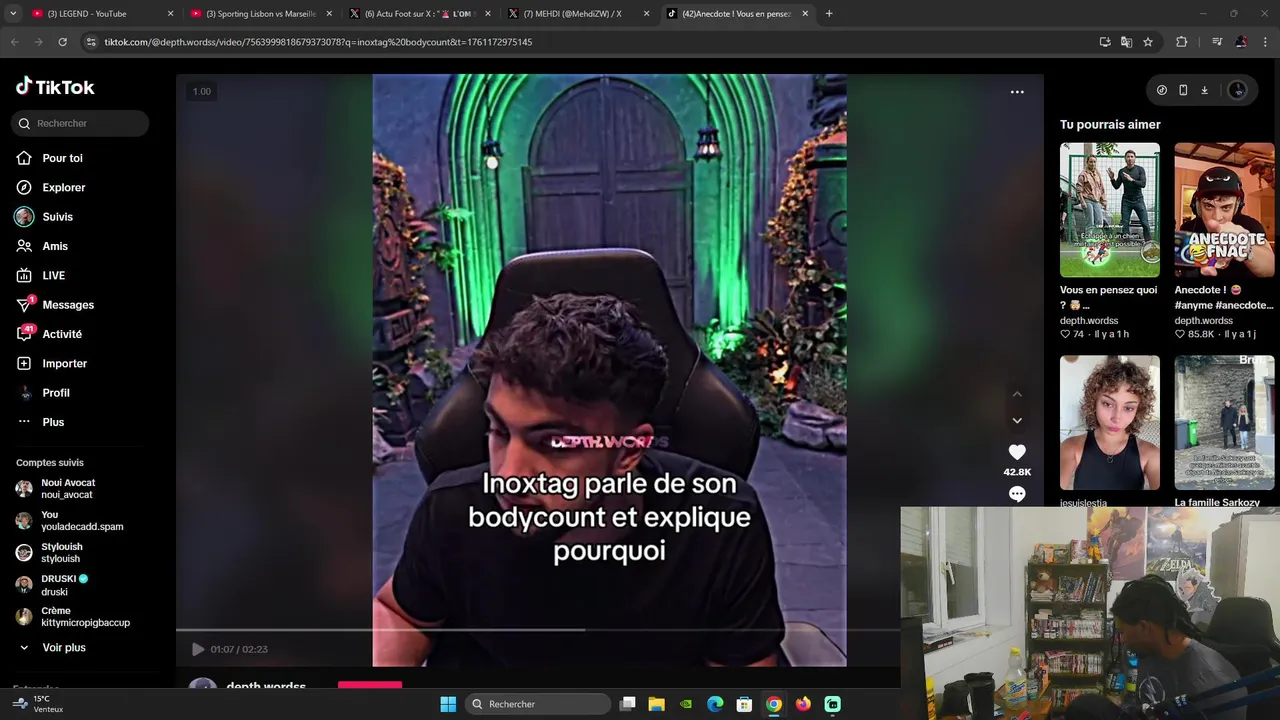
Task: Click the red follow button below video
Action: tap(370, 685)
